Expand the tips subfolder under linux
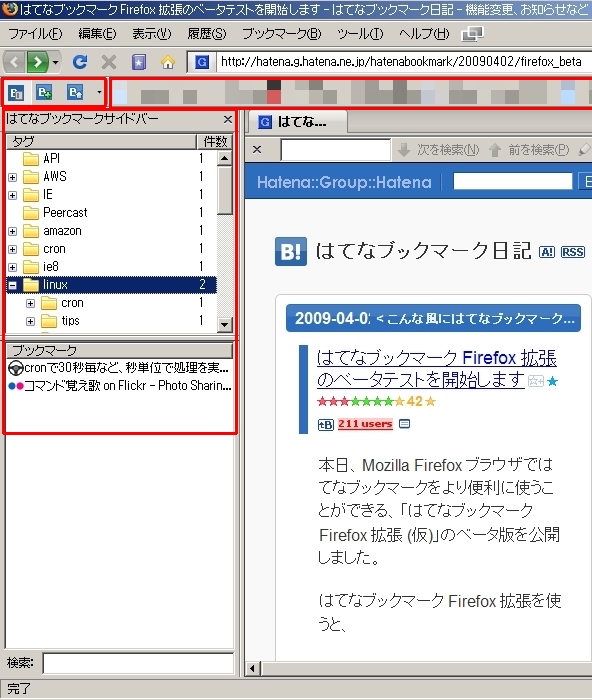The width and height of the screenshot is (592, 700). (30, 321)
